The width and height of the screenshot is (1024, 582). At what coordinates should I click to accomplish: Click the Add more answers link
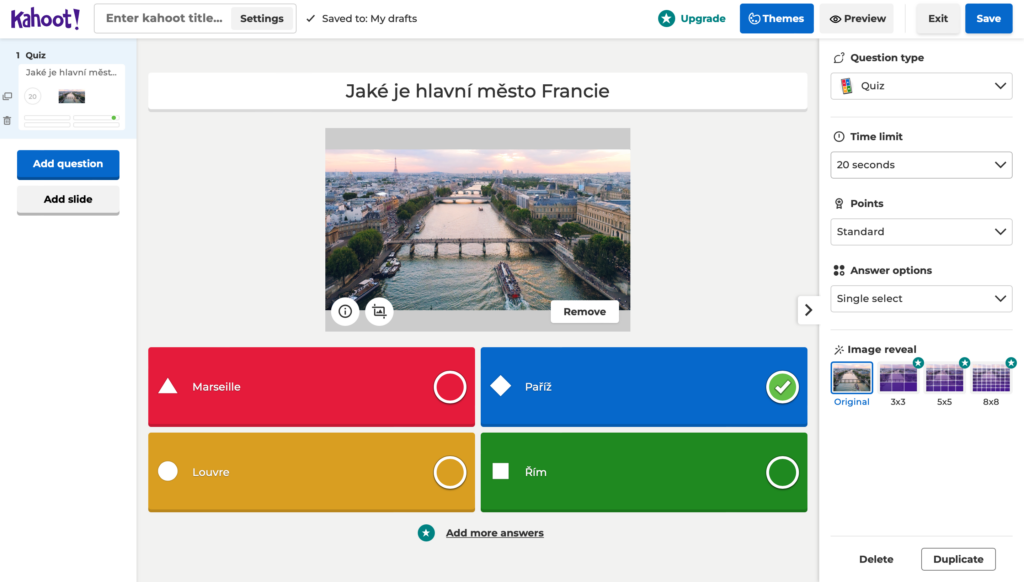coord(494,533)
